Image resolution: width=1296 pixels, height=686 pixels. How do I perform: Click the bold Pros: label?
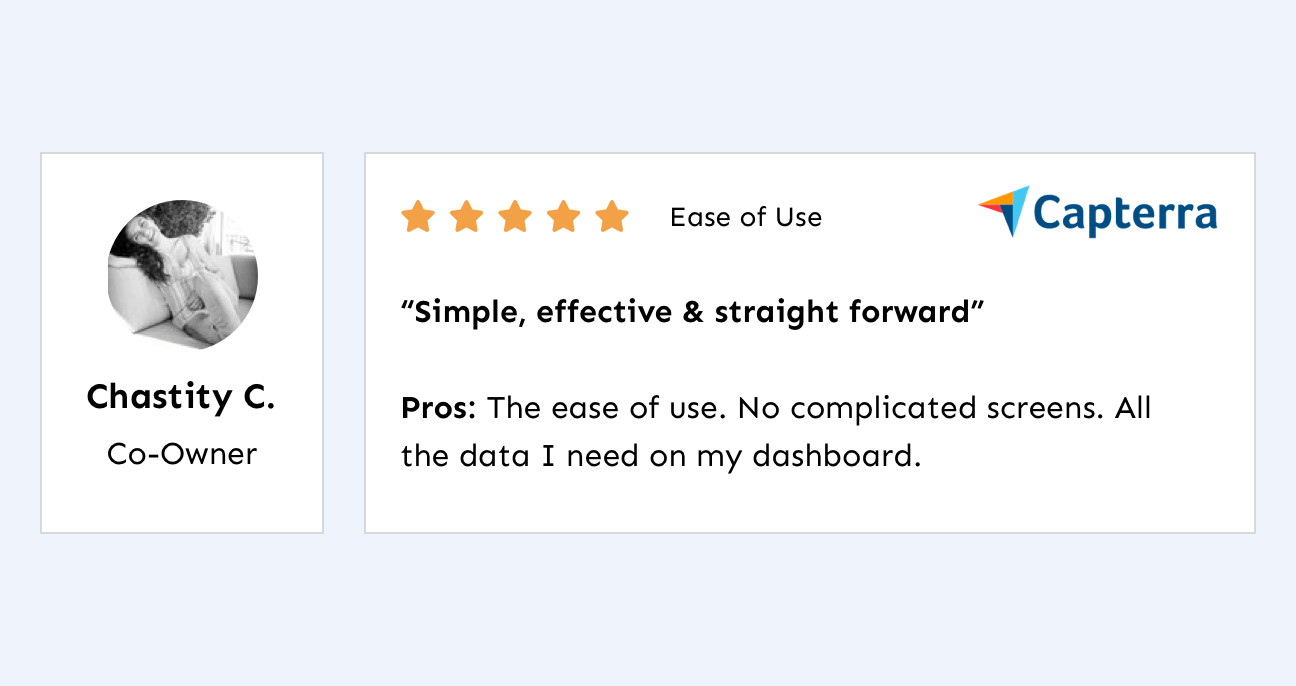pos(439,408)
